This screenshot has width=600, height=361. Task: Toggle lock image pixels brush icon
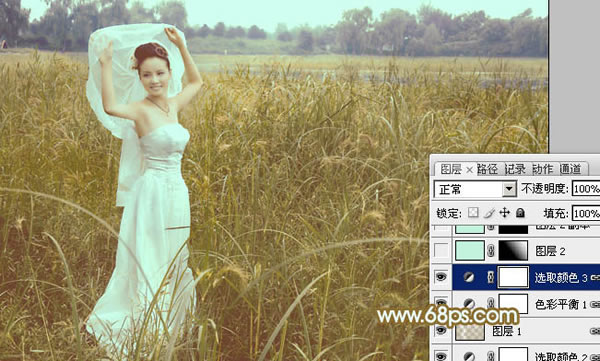point(489,212)
